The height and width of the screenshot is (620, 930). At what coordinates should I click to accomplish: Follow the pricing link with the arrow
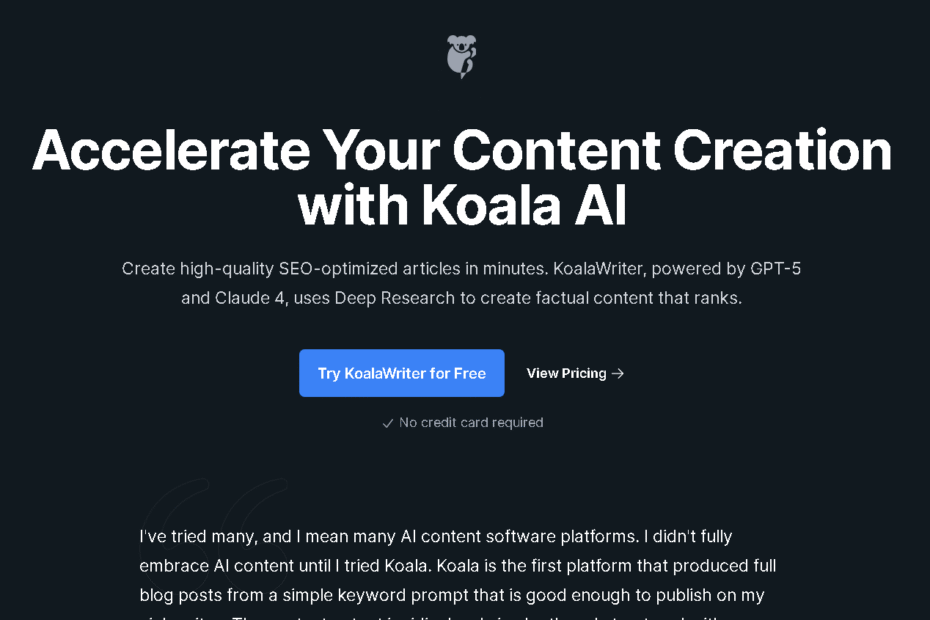click(575, 373)
